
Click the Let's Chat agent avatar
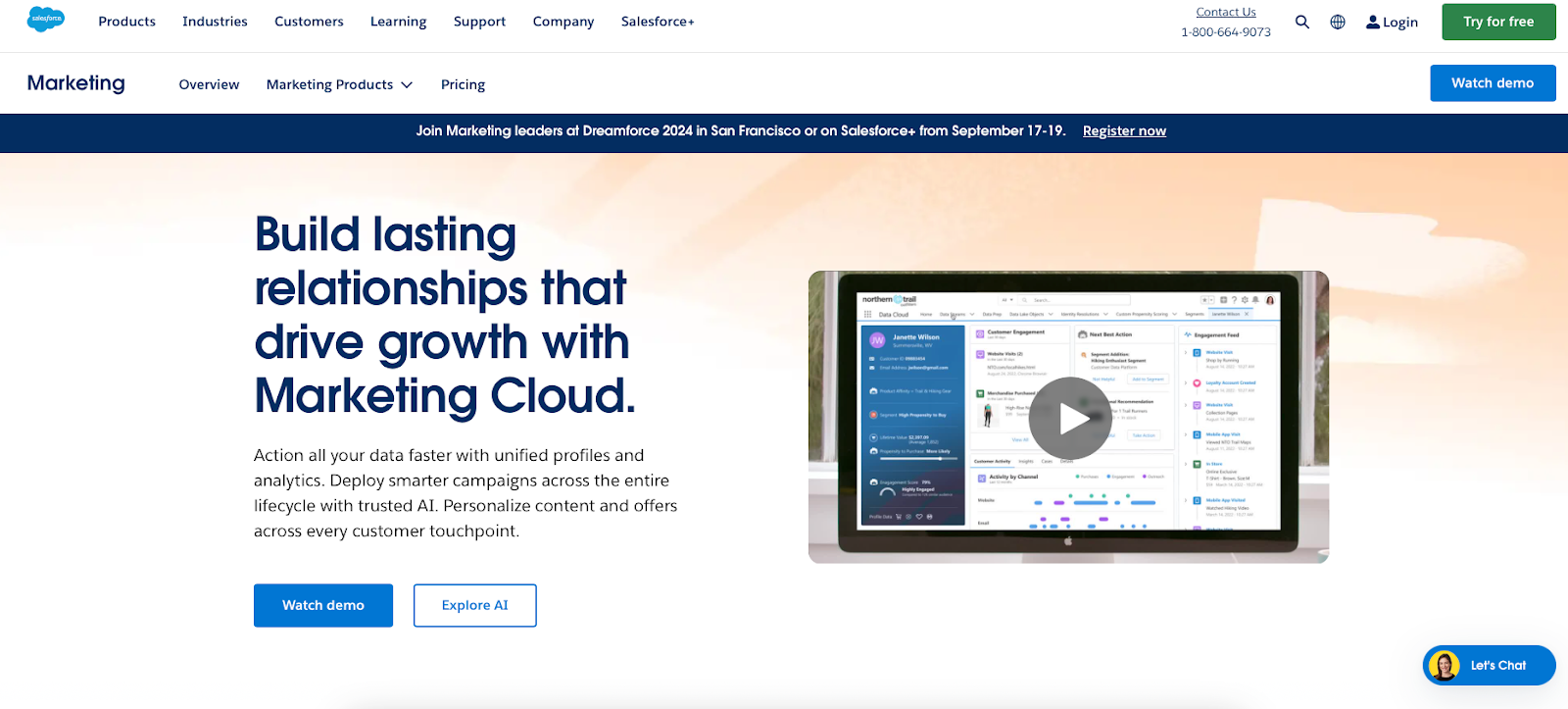click(1444, 666)
